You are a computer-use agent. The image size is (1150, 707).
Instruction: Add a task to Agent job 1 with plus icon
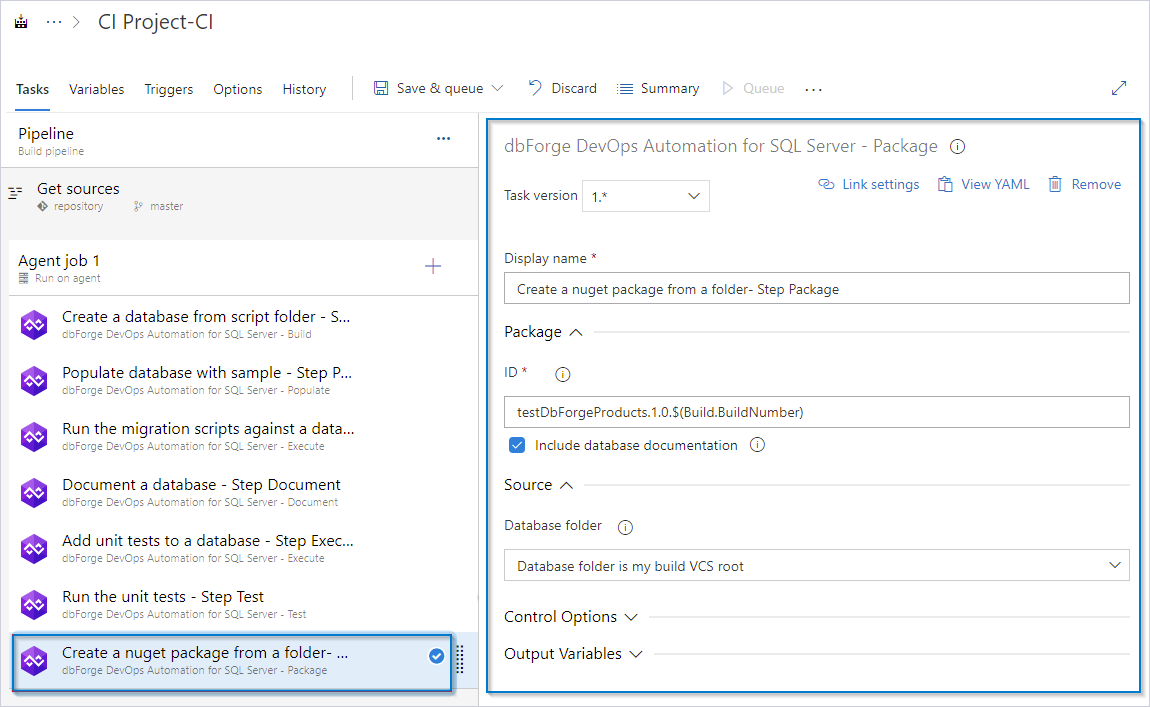[x=433, y=265]
